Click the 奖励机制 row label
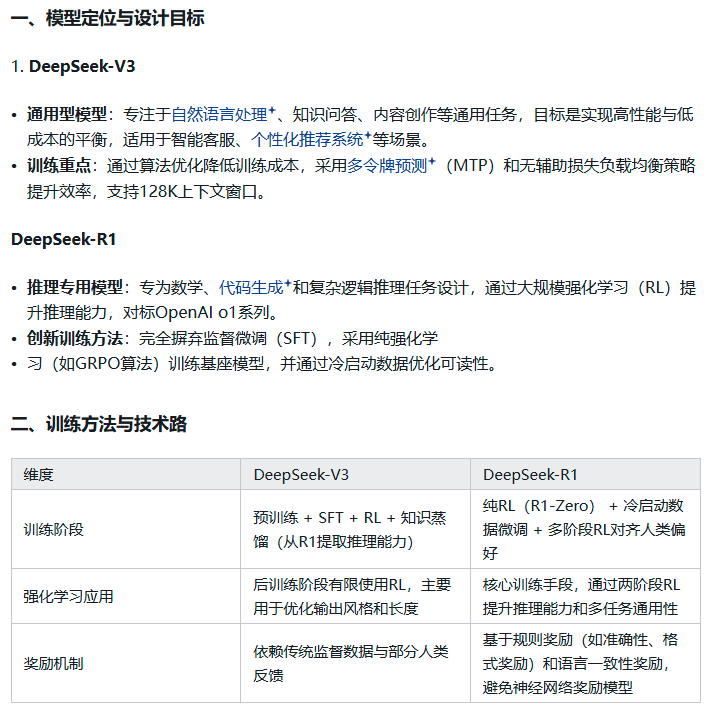 (x=53, y=663)
